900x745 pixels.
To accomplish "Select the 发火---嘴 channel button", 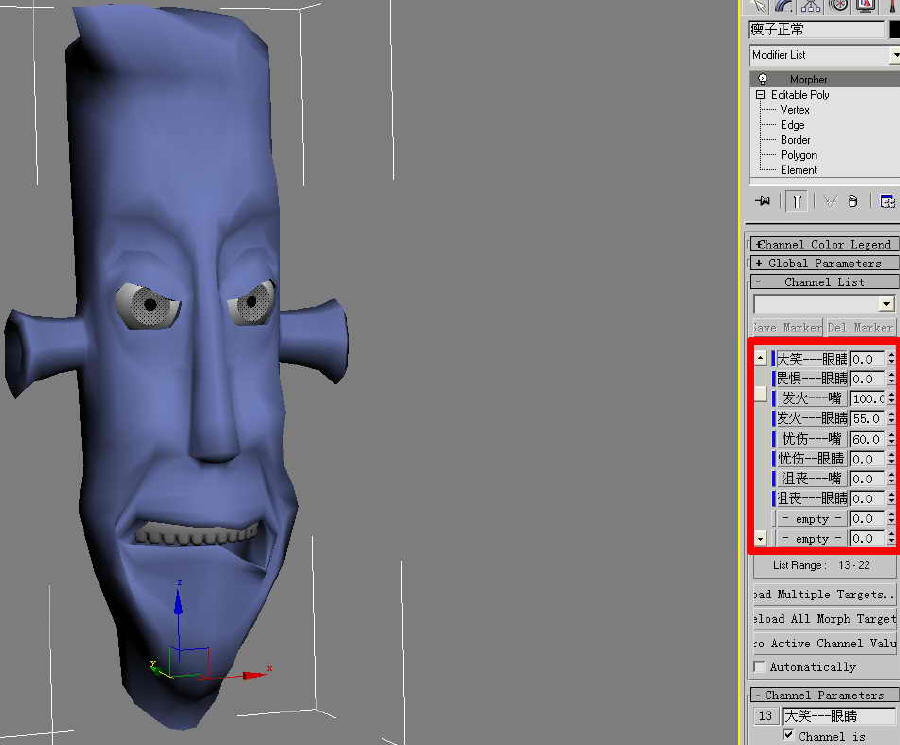I will [x=812, y=399].
